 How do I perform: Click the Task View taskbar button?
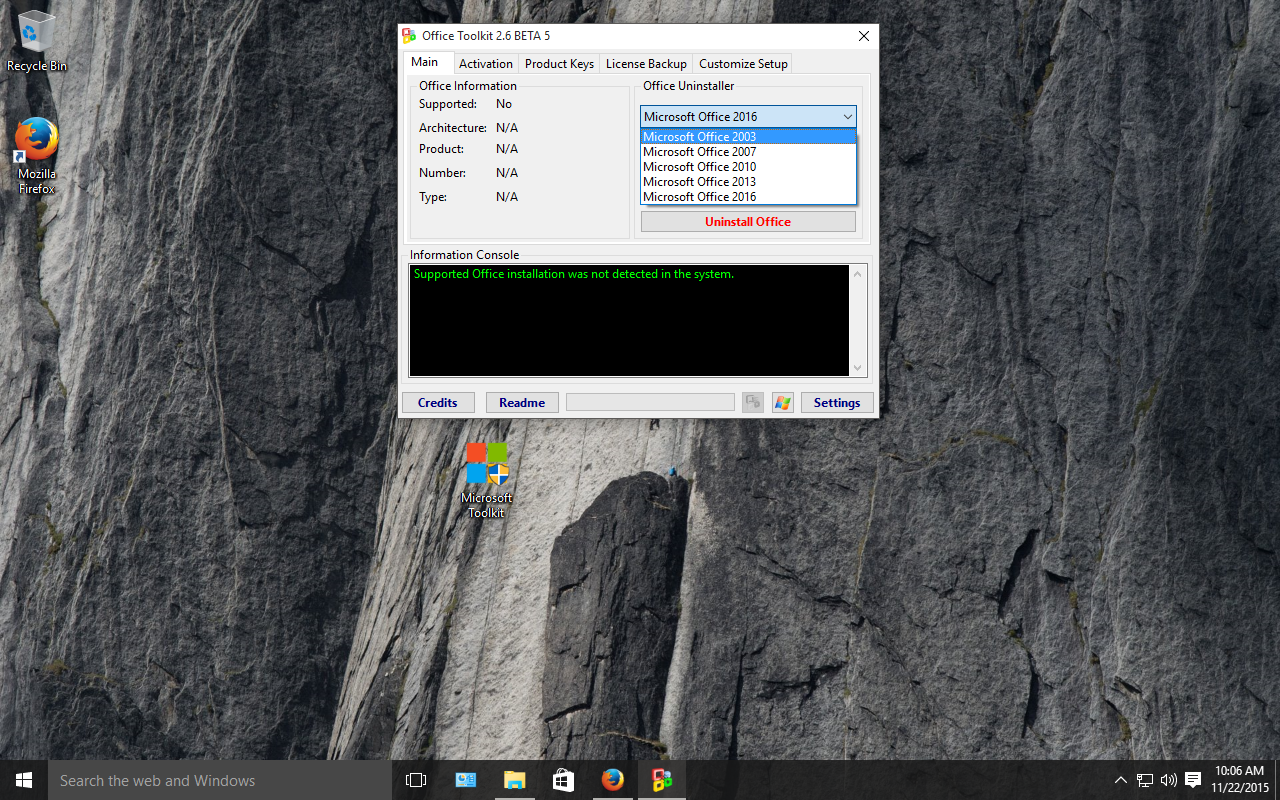[416, 780]
